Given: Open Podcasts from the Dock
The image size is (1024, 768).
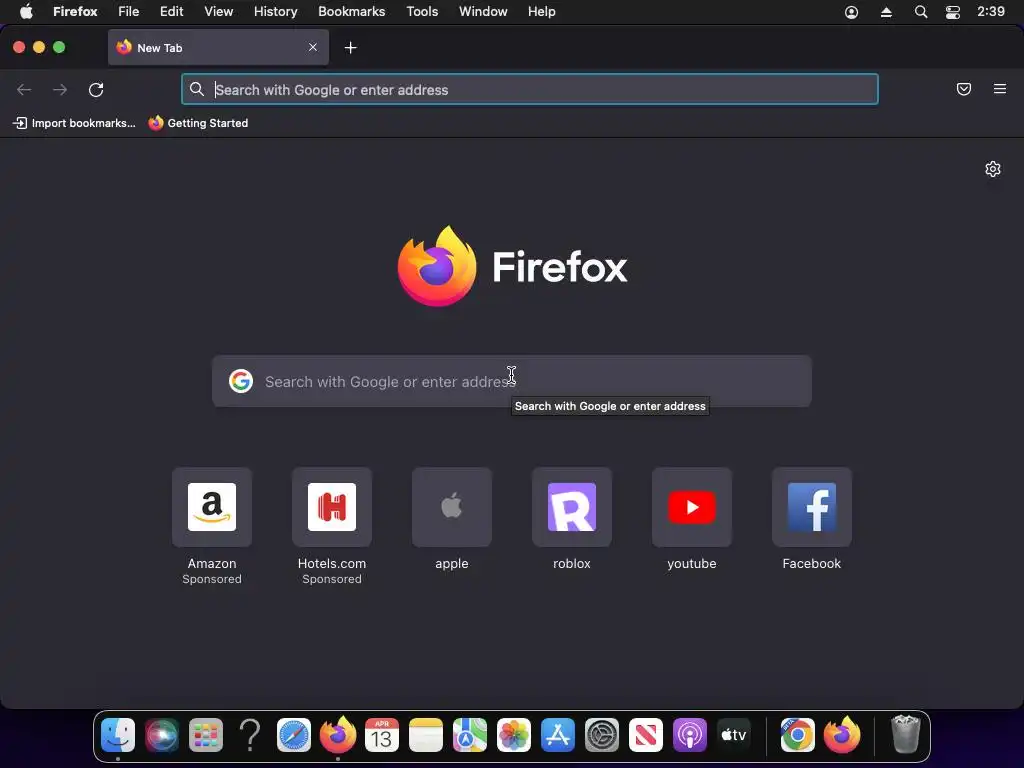Looking at the screenshot, I should coord(690,735).
